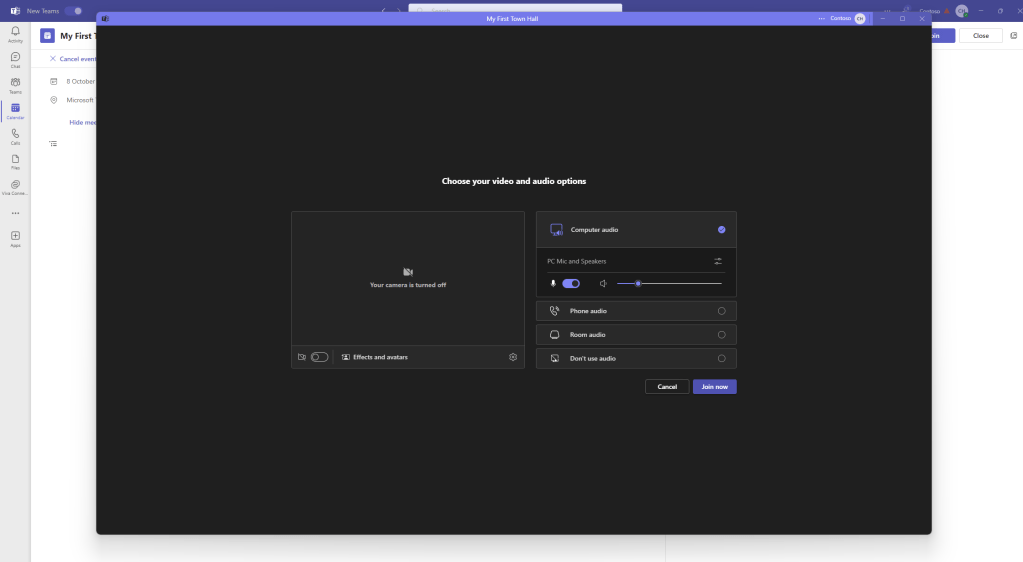Switch off the New Teams toggle

(73, 10)
